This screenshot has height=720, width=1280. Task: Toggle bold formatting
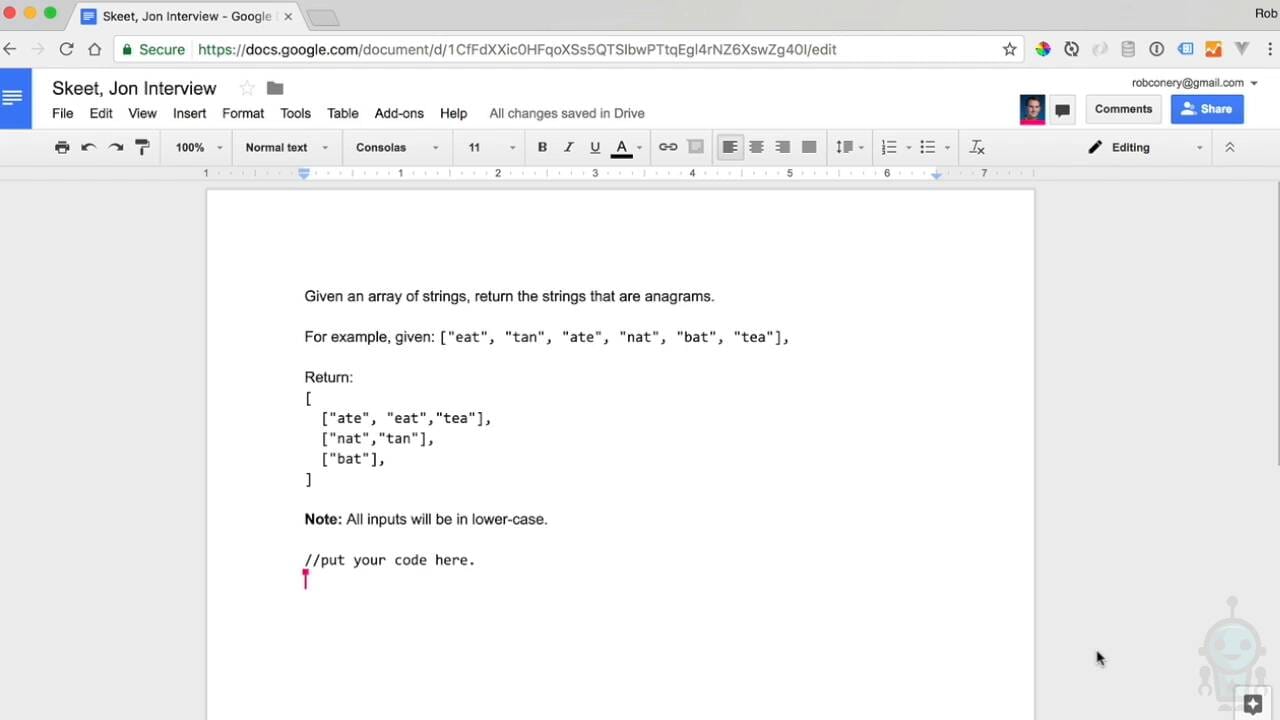coord(542,147)
